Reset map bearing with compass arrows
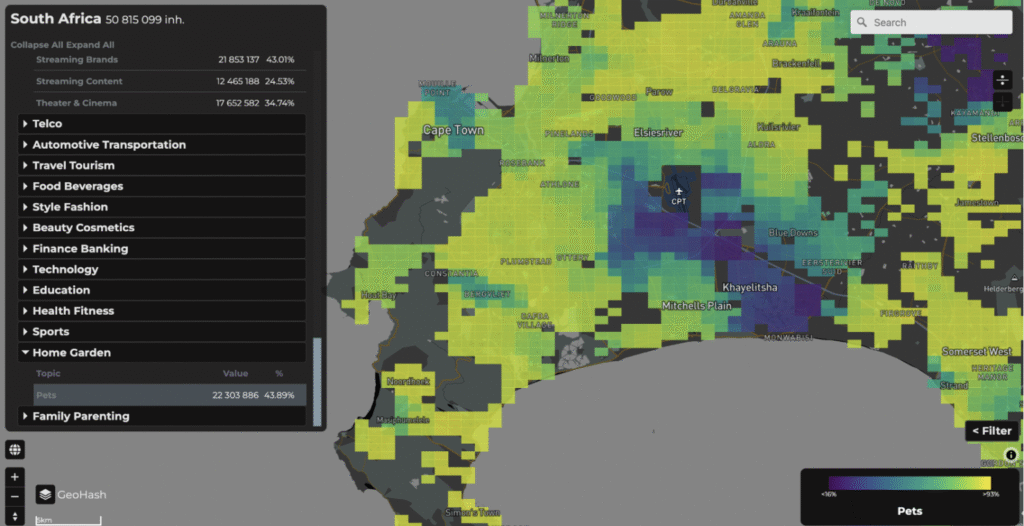1024x526 pixels. [15, 516]
